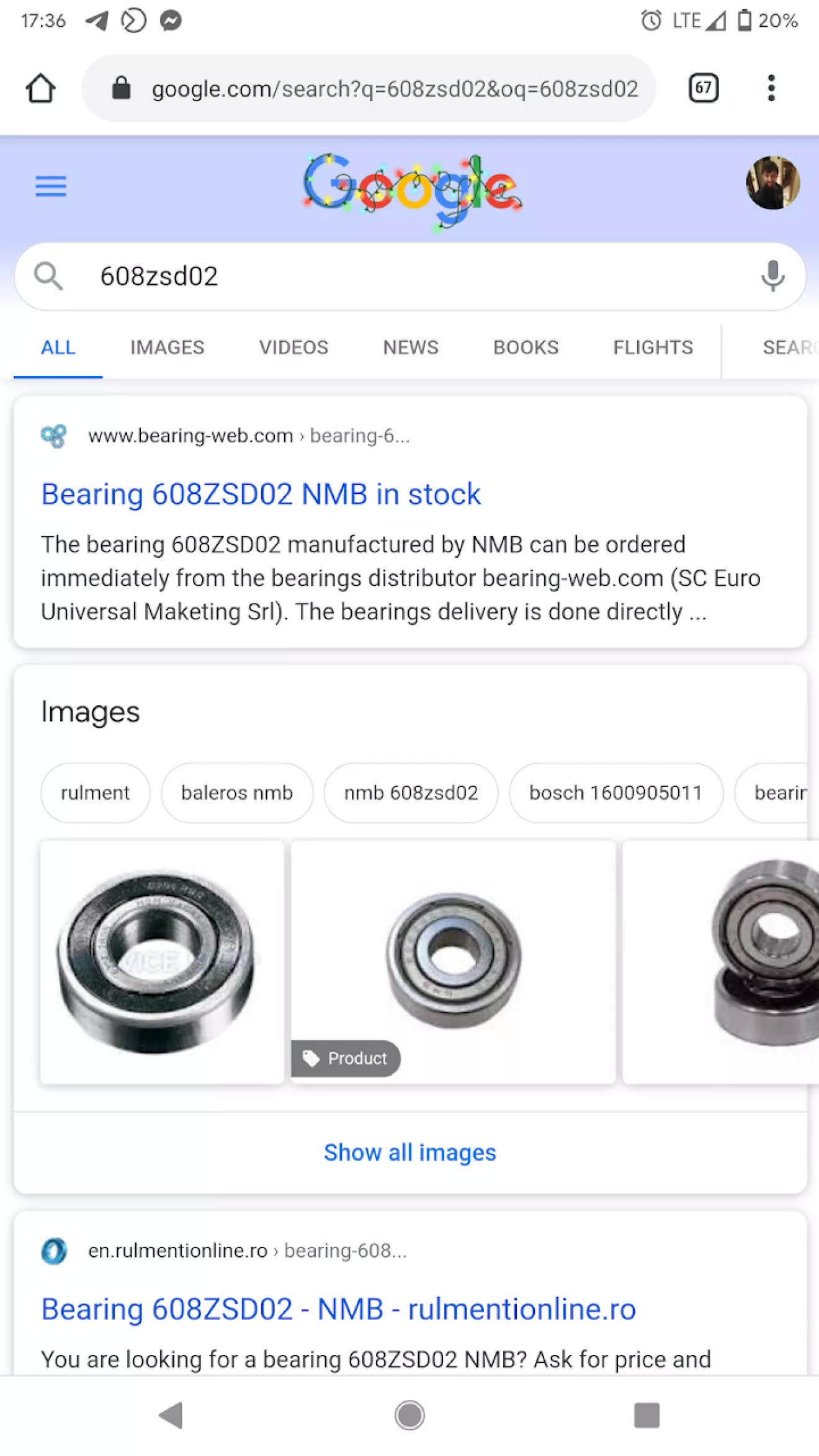Select the 'bosch 1600905011' filter chip

point(615,793)
